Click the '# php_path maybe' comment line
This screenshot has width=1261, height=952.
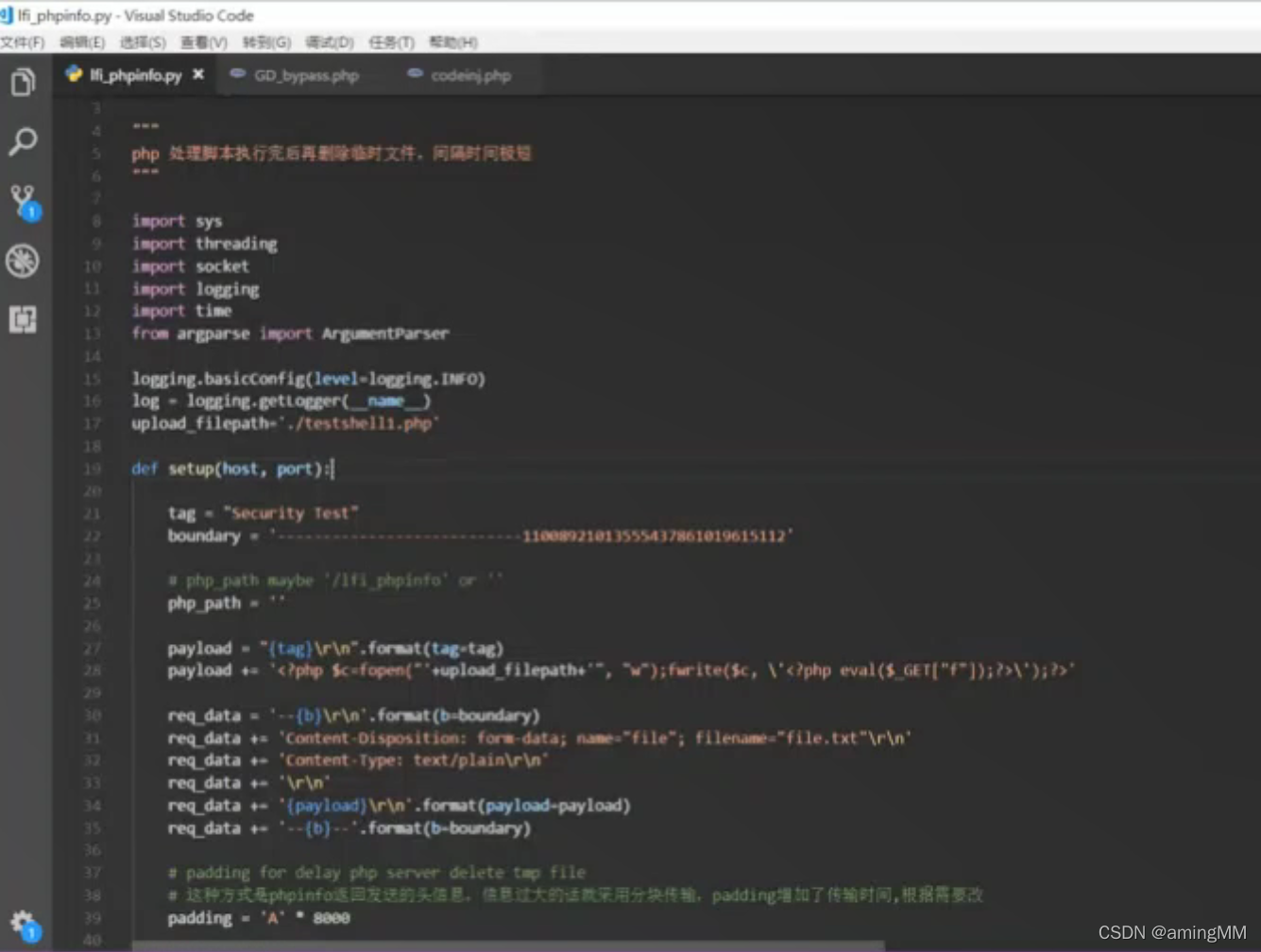tap(335, 580)
